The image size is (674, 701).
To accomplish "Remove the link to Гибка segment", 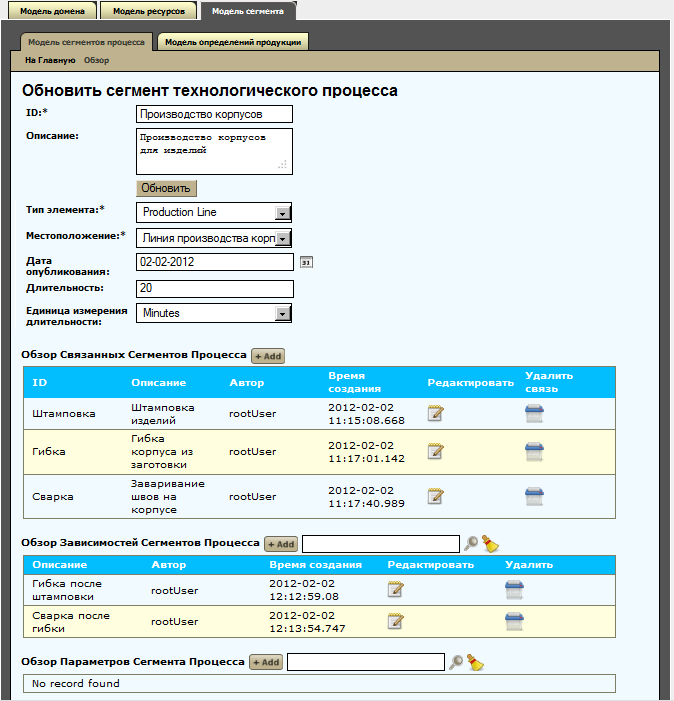I will (534, 452).
